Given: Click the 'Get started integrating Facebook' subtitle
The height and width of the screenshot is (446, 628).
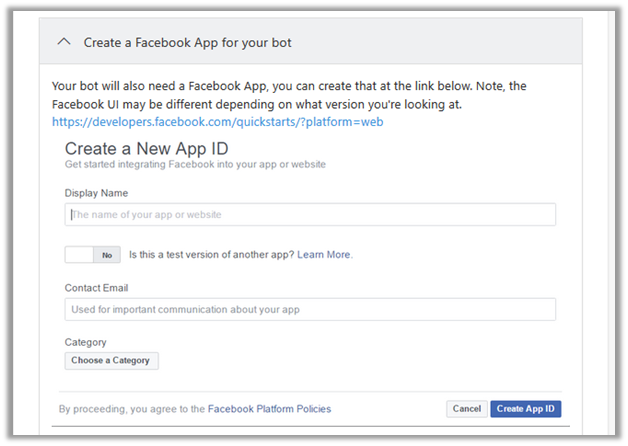Looking at the screenshot, I should [x=195, y=163].
